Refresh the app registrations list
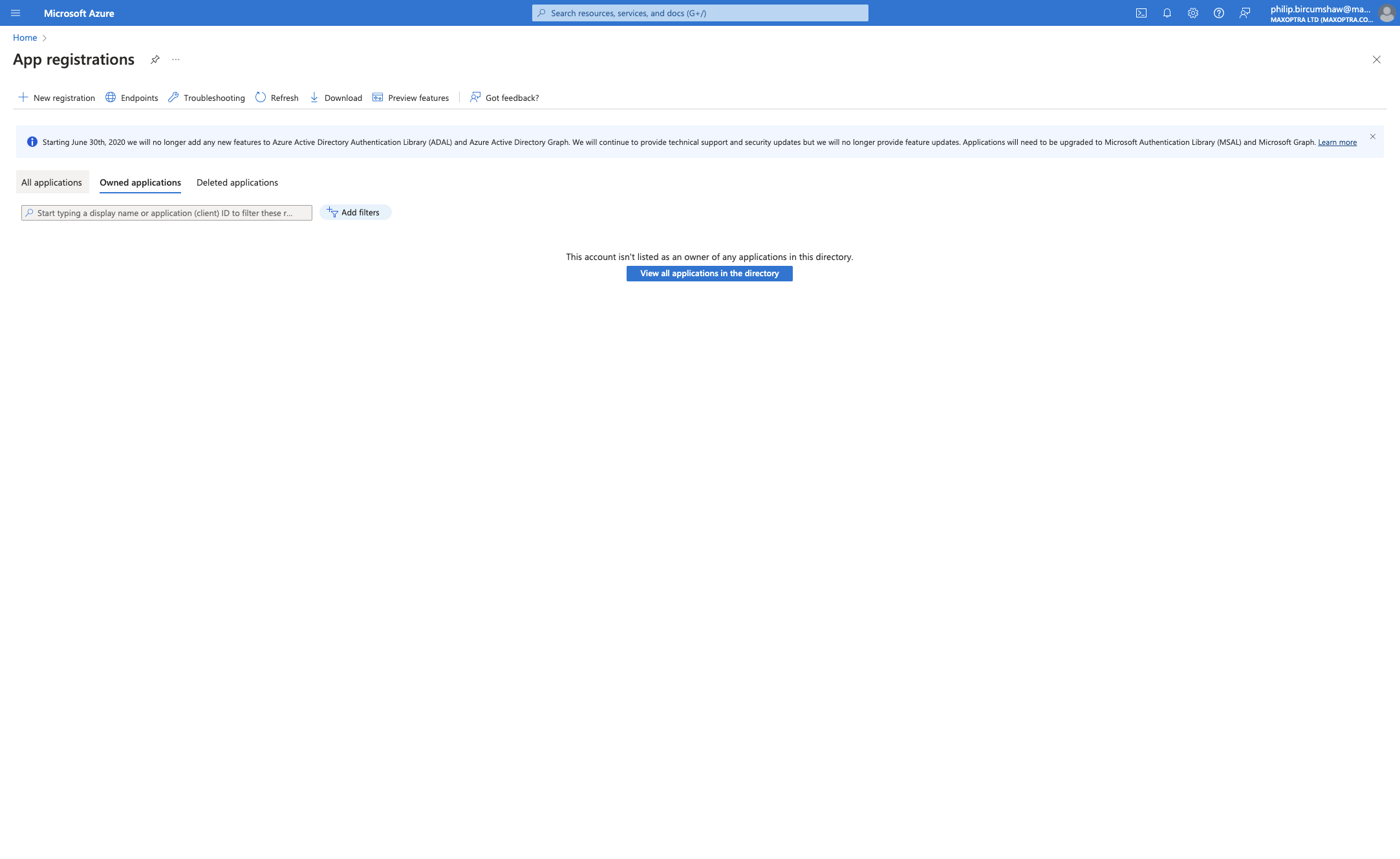The image size is (1400, 859). 277,98
